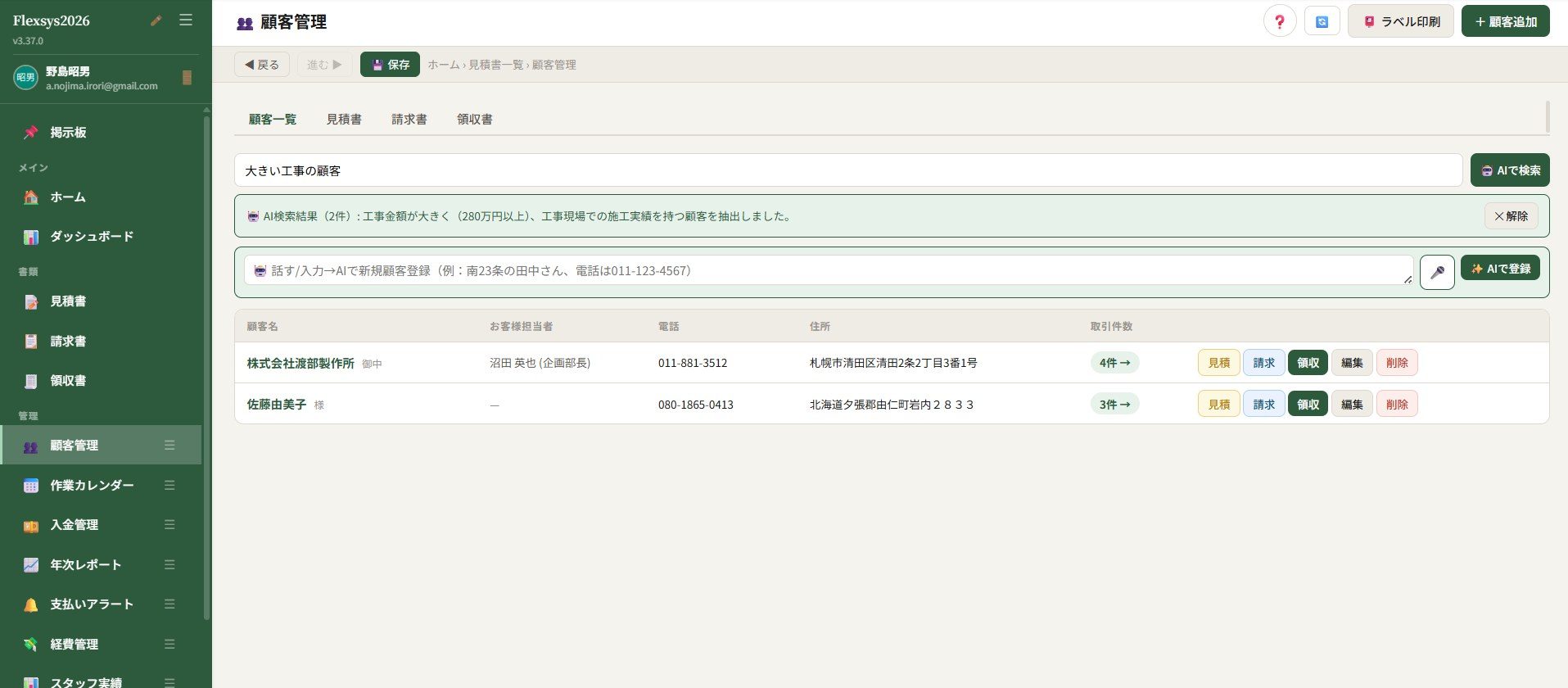Switch to the 顧客一覧 tab
Image resolution: width=1568 pixels, height=688 pixels.
click(x=273, y=119)
